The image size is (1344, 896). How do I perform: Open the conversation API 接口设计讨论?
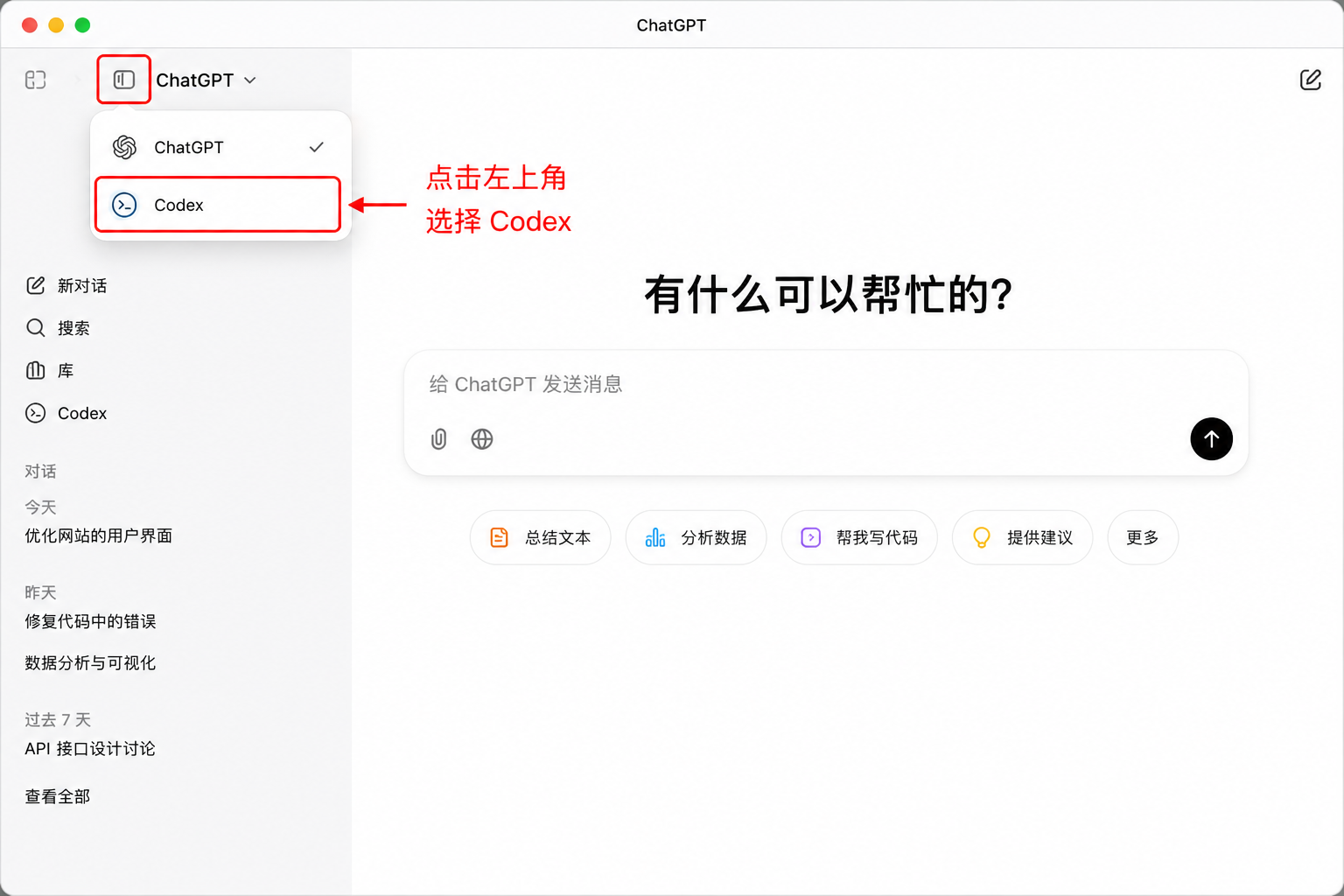[90, 749]
